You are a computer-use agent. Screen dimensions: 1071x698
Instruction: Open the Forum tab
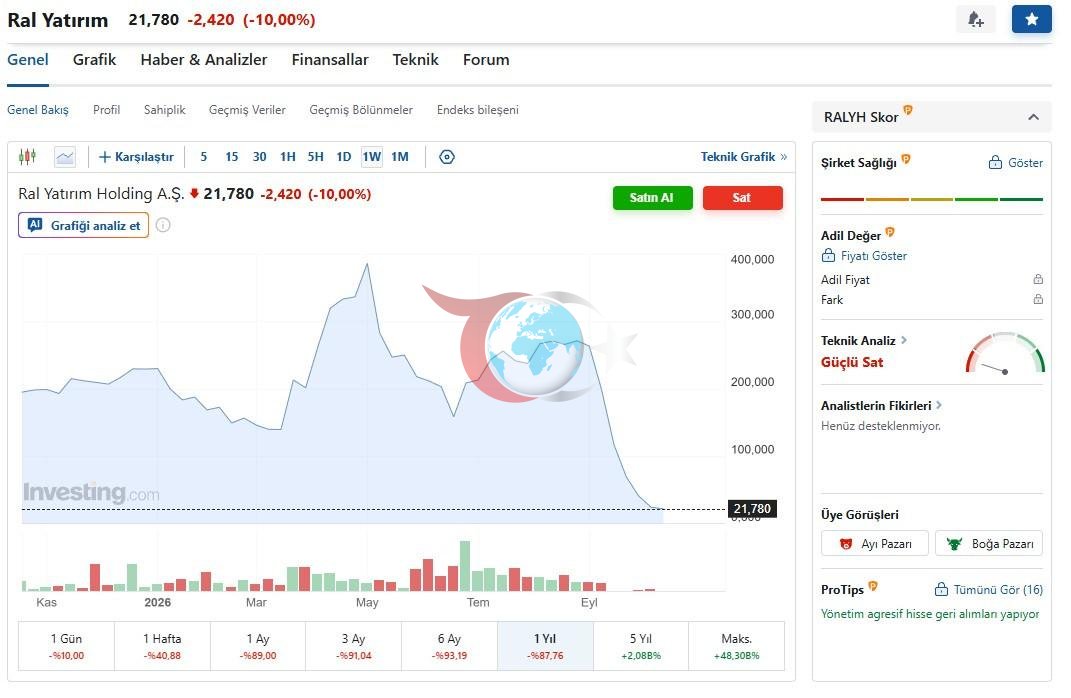486,60
